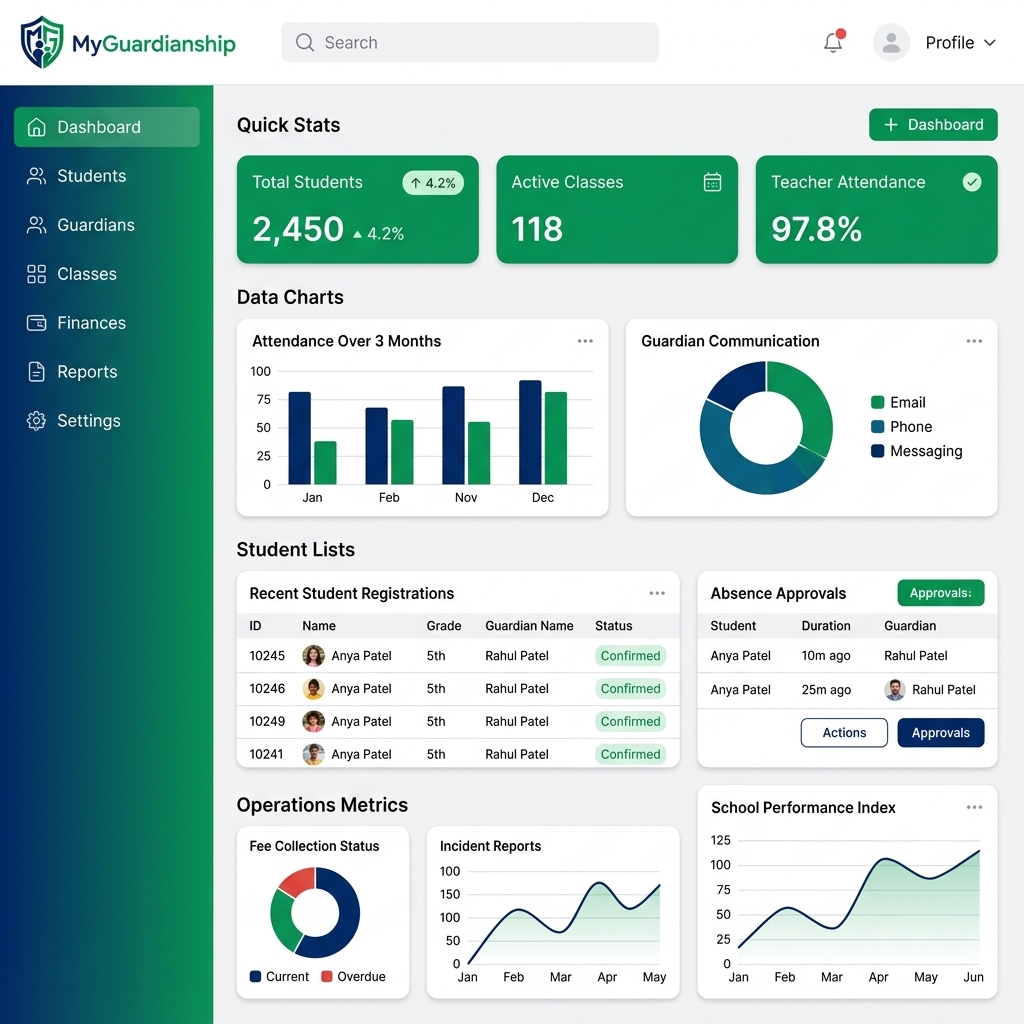Open Reports from the sidebar
The image size is (1024, 1024).
pyautogui.click(x=106, y=372)
